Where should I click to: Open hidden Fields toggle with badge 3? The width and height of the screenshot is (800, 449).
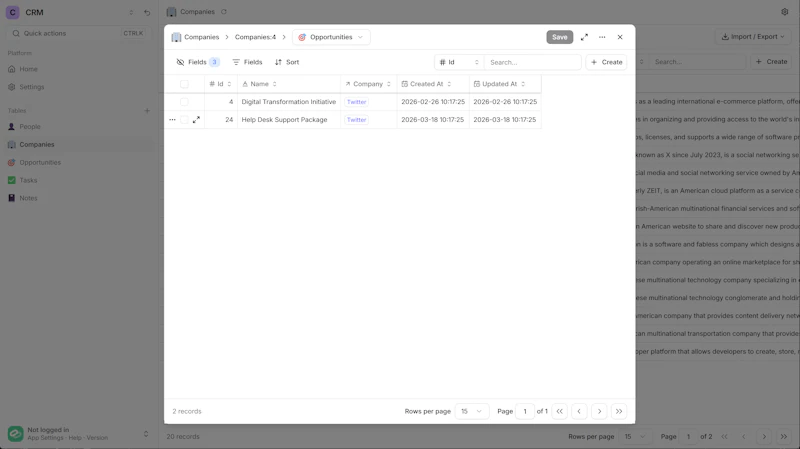click(x=198, y=62)
